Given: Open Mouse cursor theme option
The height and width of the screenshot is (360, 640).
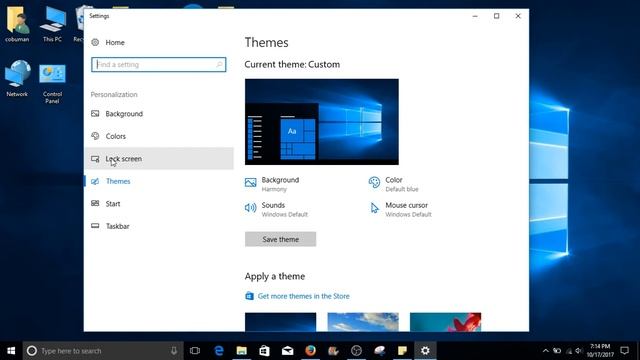Looking at the screenshot, I should tap(400, 209).
